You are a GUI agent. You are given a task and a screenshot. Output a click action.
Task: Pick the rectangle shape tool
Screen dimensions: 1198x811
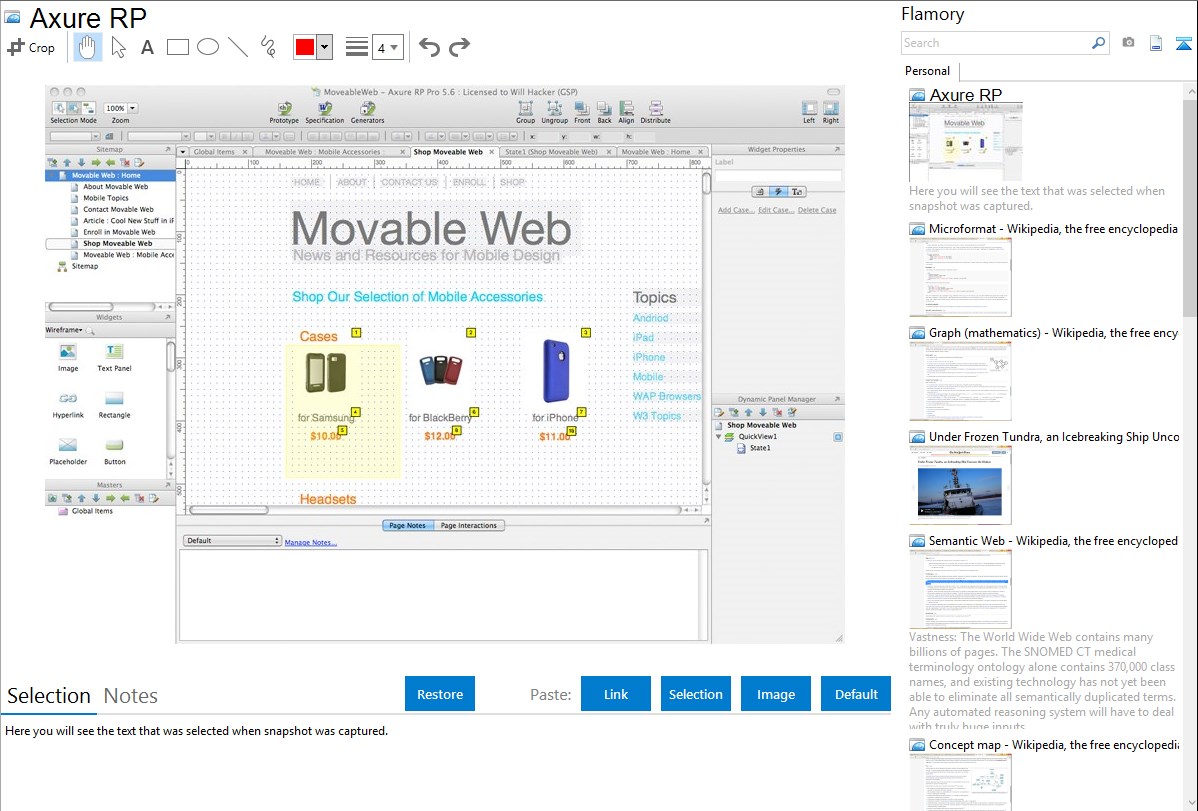point(177,47)
